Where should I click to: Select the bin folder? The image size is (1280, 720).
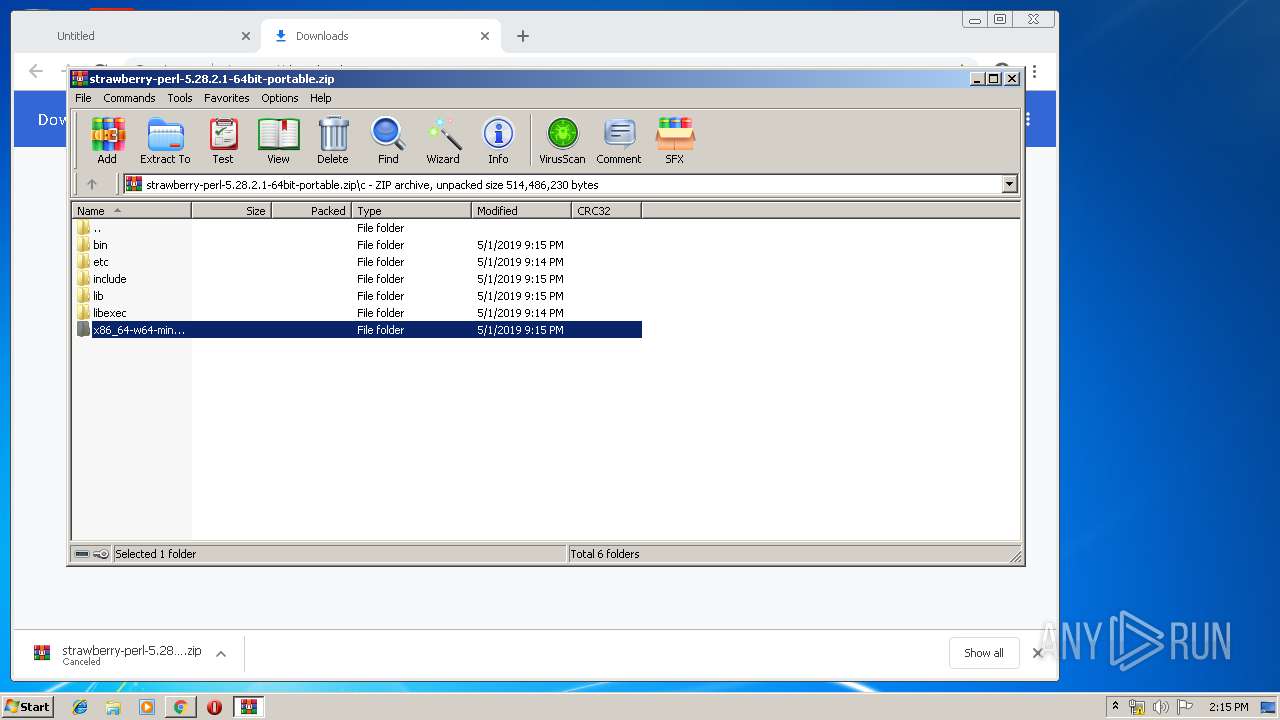click(x=358, y=245)
